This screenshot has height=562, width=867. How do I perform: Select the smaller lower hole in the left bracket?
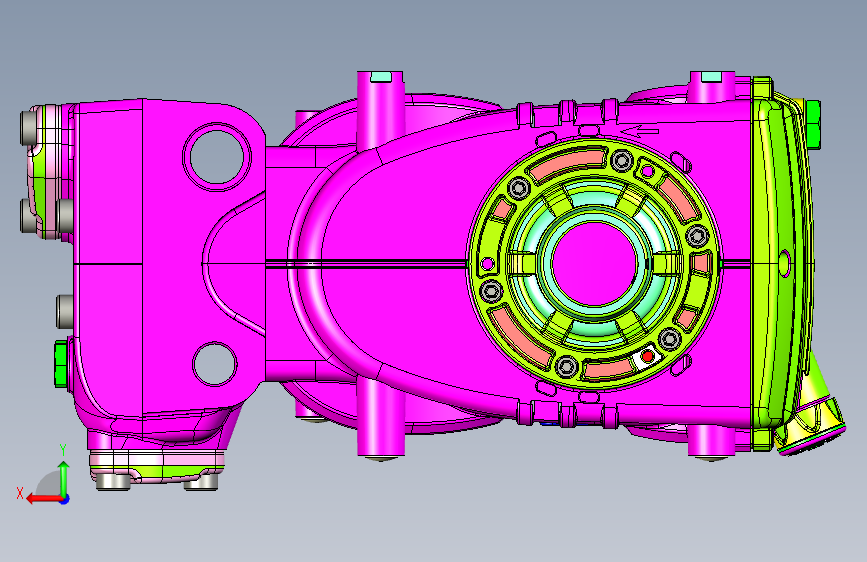215,364
